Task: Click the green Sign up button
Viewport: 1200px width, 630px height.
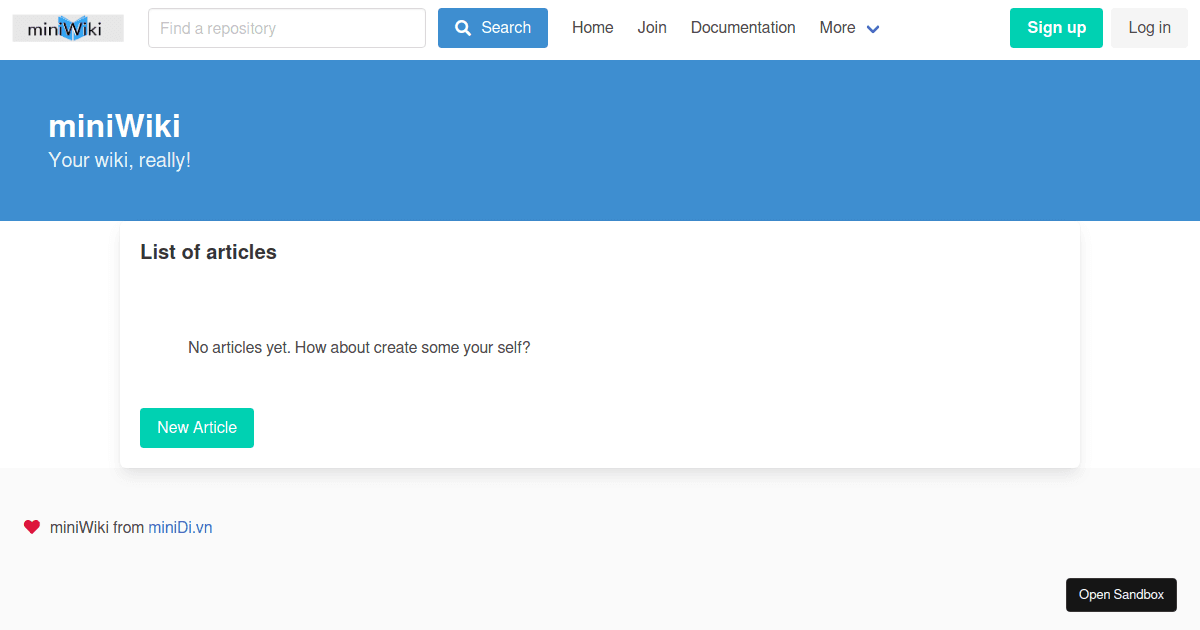Action: (1056, 27)
